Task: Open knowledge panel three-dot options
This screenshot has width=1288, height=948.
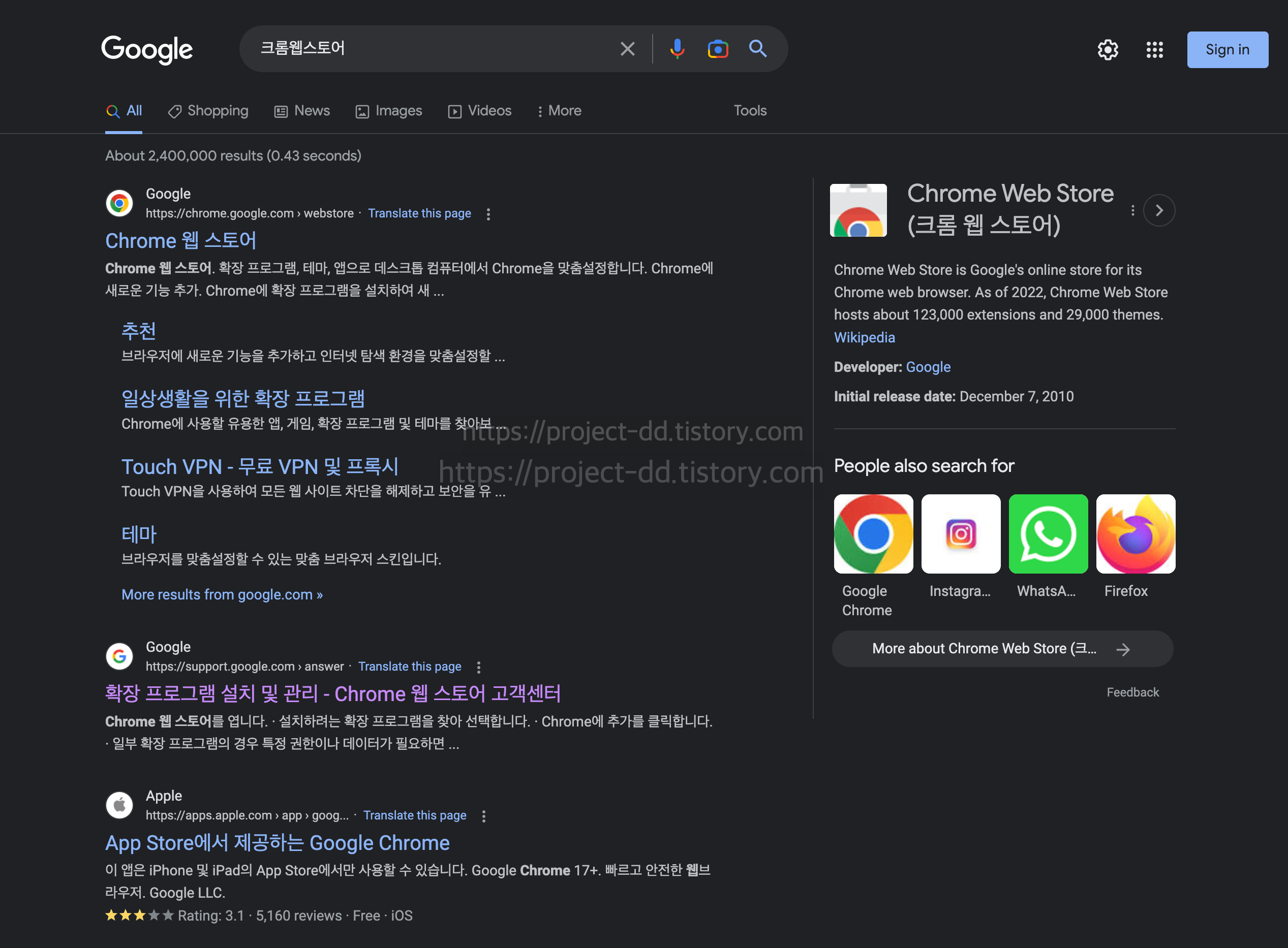Action: pyautogui.click(x=1132, y=211)
